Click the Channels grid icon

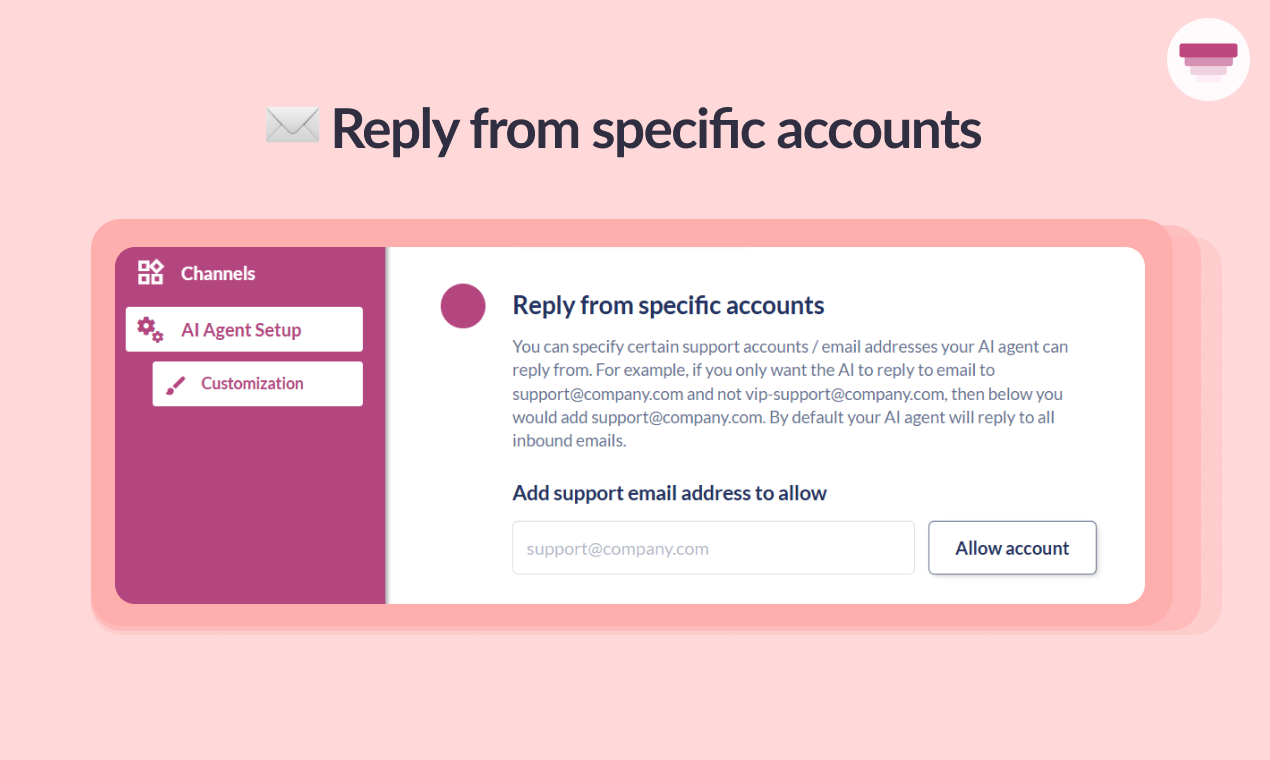150,272
